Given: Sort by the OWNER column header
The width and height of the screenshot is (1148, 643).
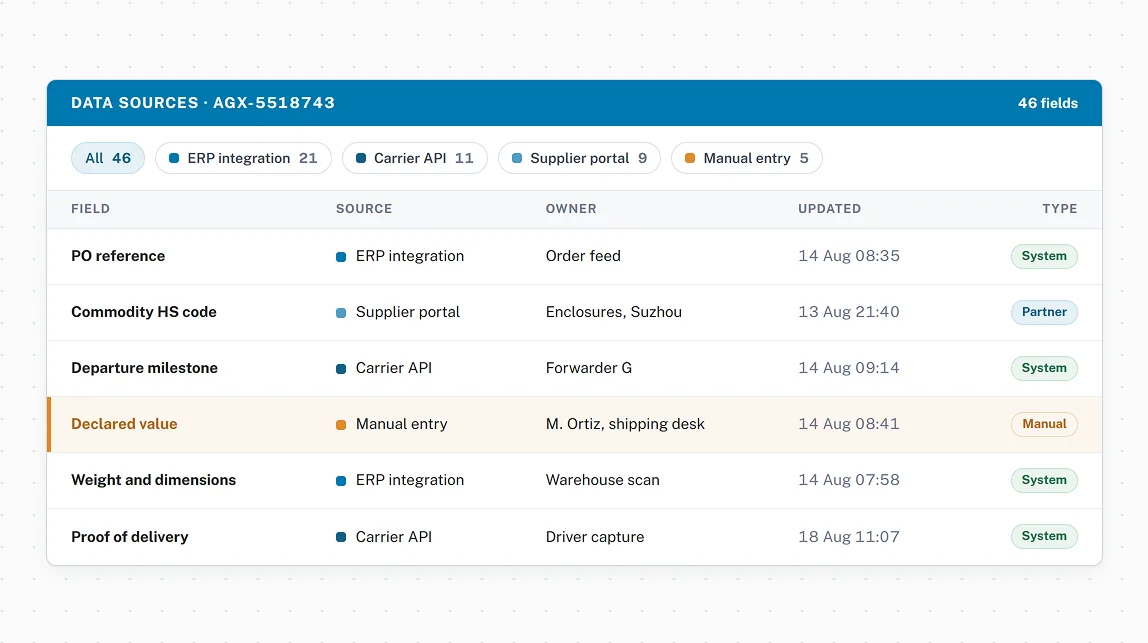Looking at the screenshot, I should click(x=571, y=209).
